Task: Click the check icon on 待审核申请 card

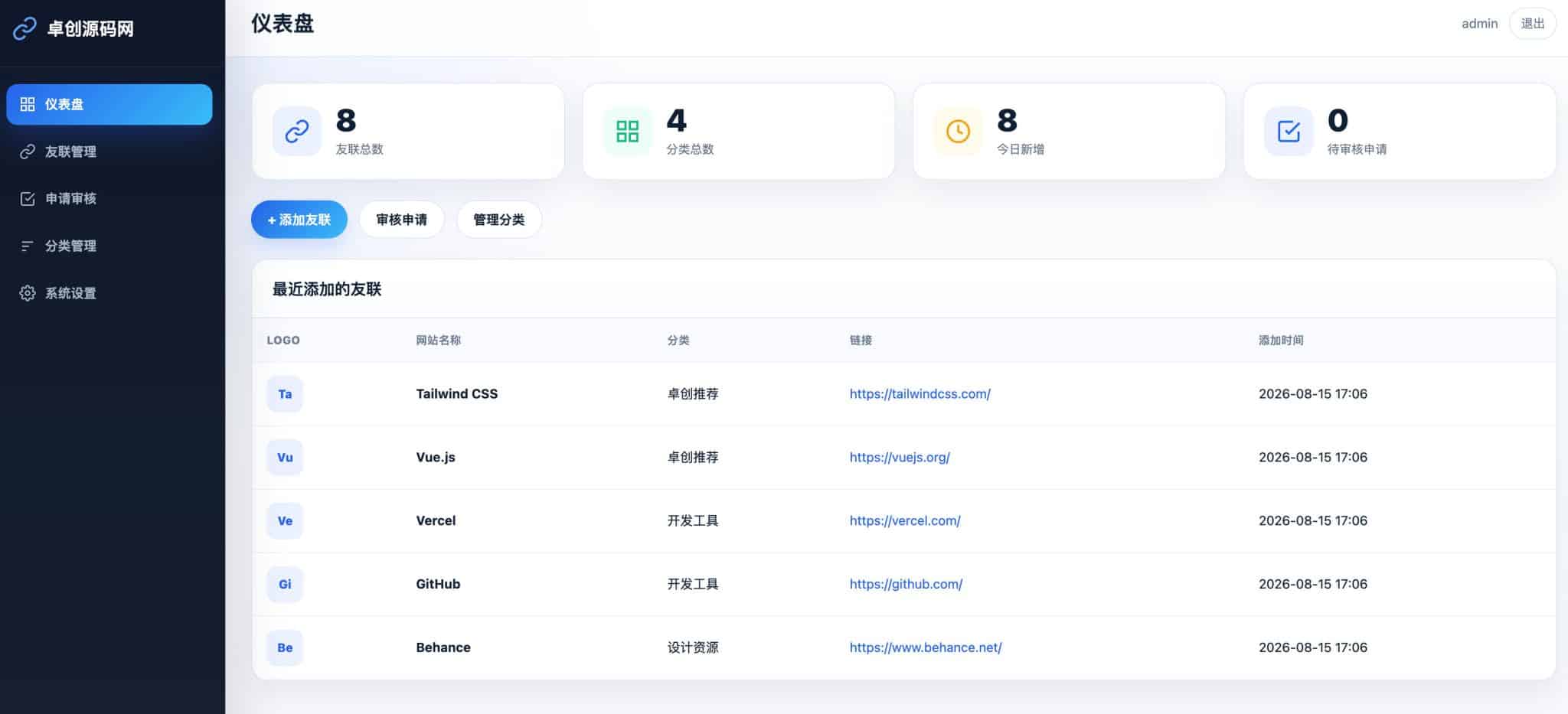Action: coord(1289,132)
